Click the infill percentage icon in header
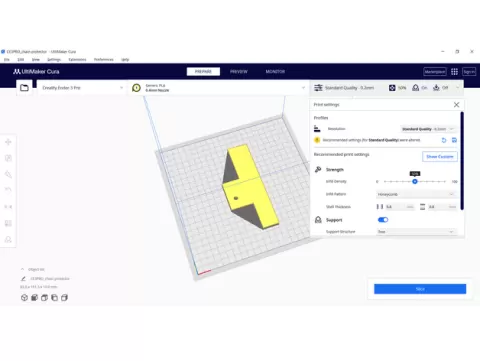The width and height of the screenshot is (480, 361). point(392,88)
